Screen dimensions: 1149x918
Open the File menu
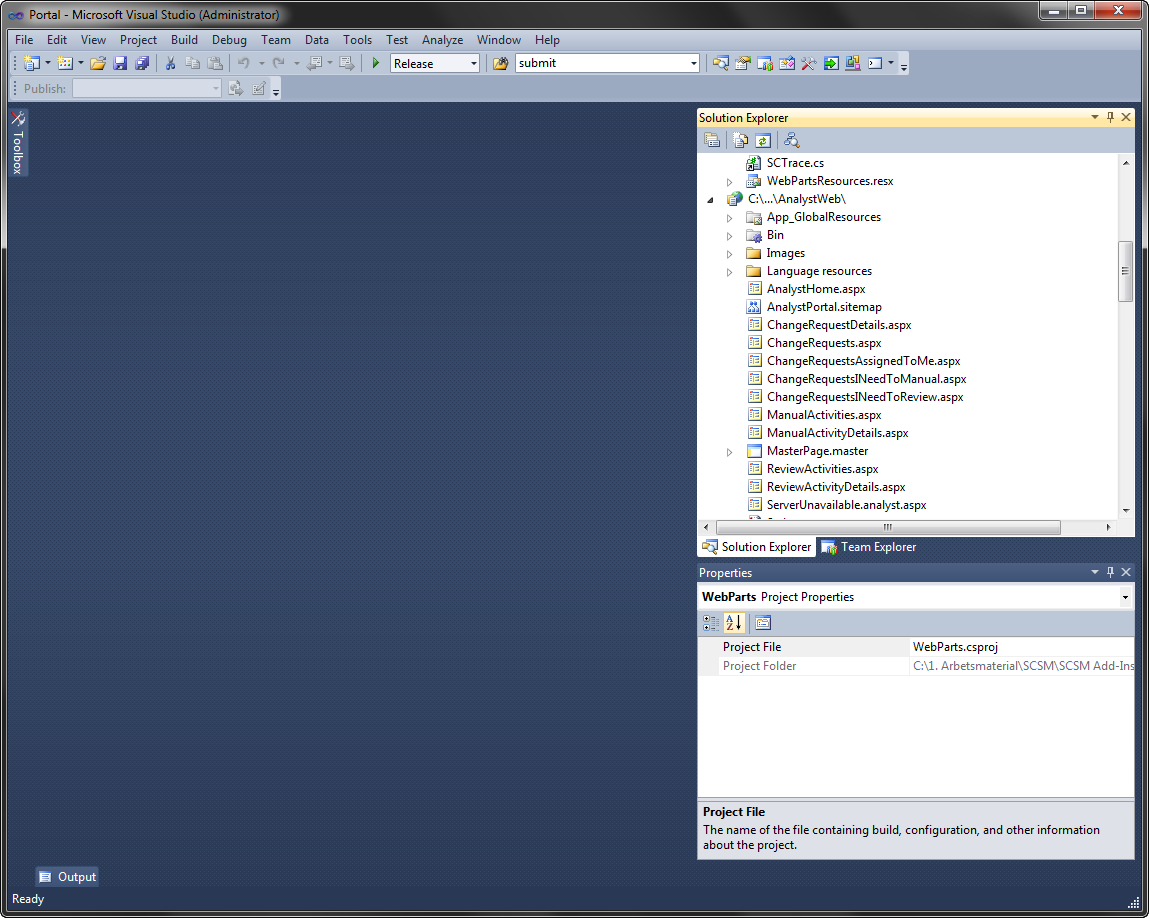[24, 40]
